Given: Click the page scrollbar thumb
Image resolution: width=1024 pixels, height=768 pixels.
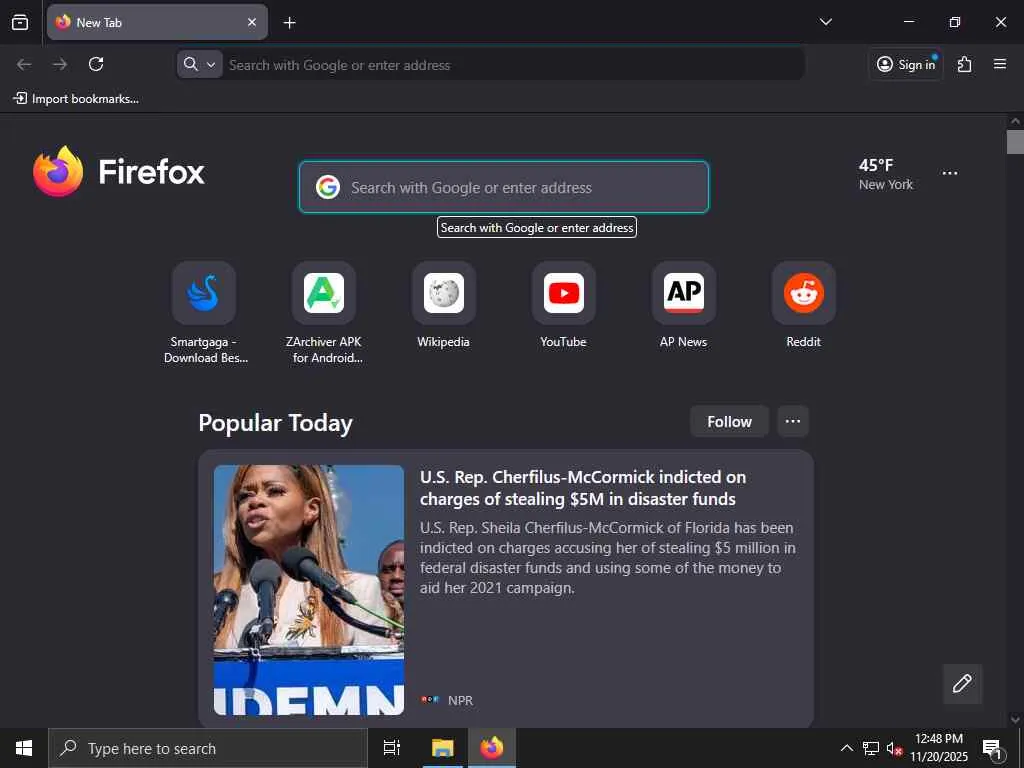Looking at the screenshot, I should tap(1015, 142).
